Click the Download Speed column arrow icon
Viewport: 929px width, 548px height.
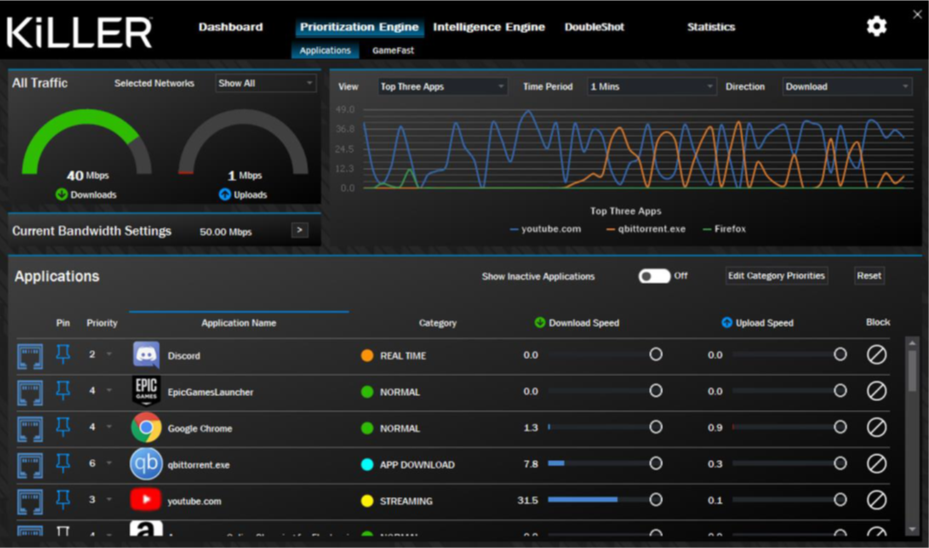(540, 322)
